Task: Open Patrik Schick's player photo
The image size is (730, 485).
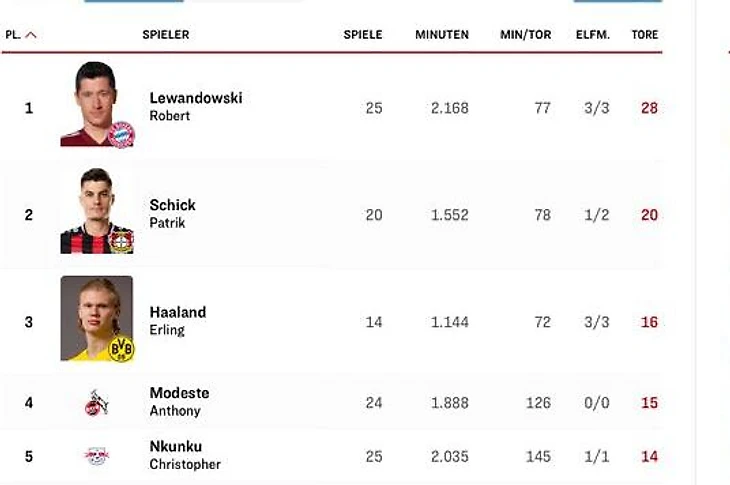Action: pyautogui.click(x=97, y=211)
